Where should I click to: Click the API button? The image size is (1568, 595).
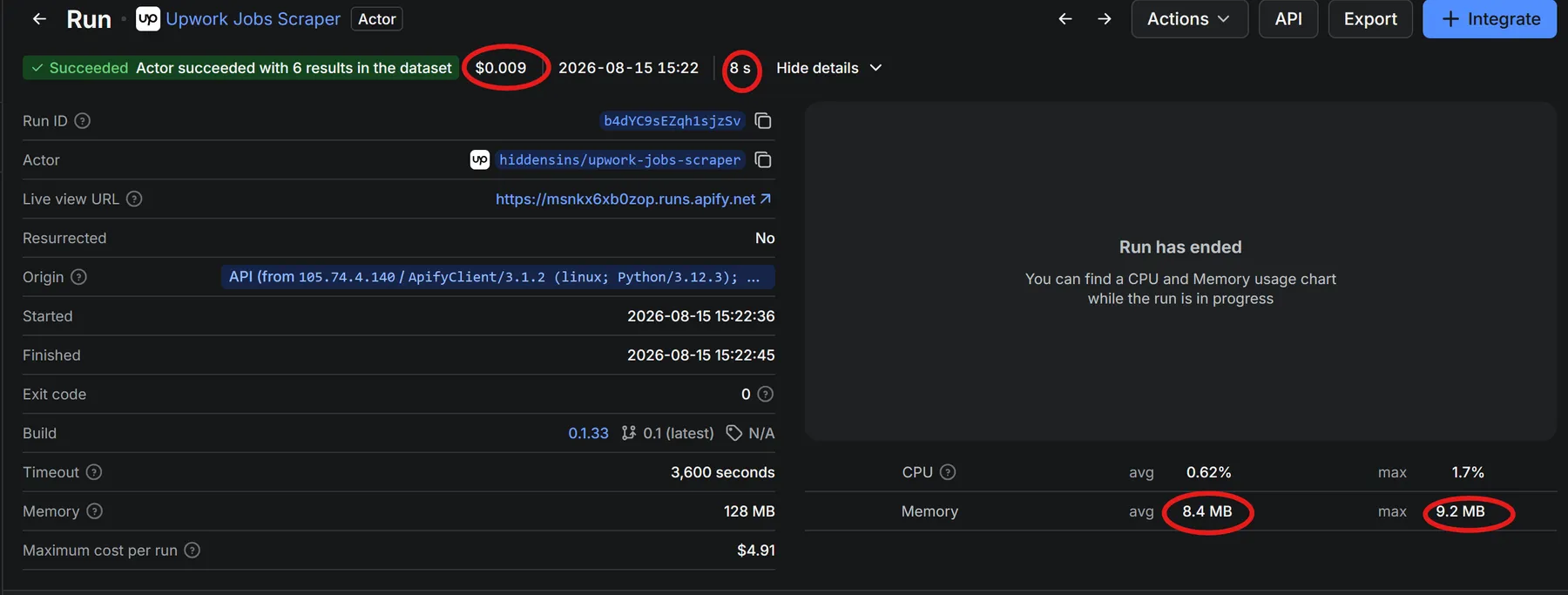tap(1288, 18)
